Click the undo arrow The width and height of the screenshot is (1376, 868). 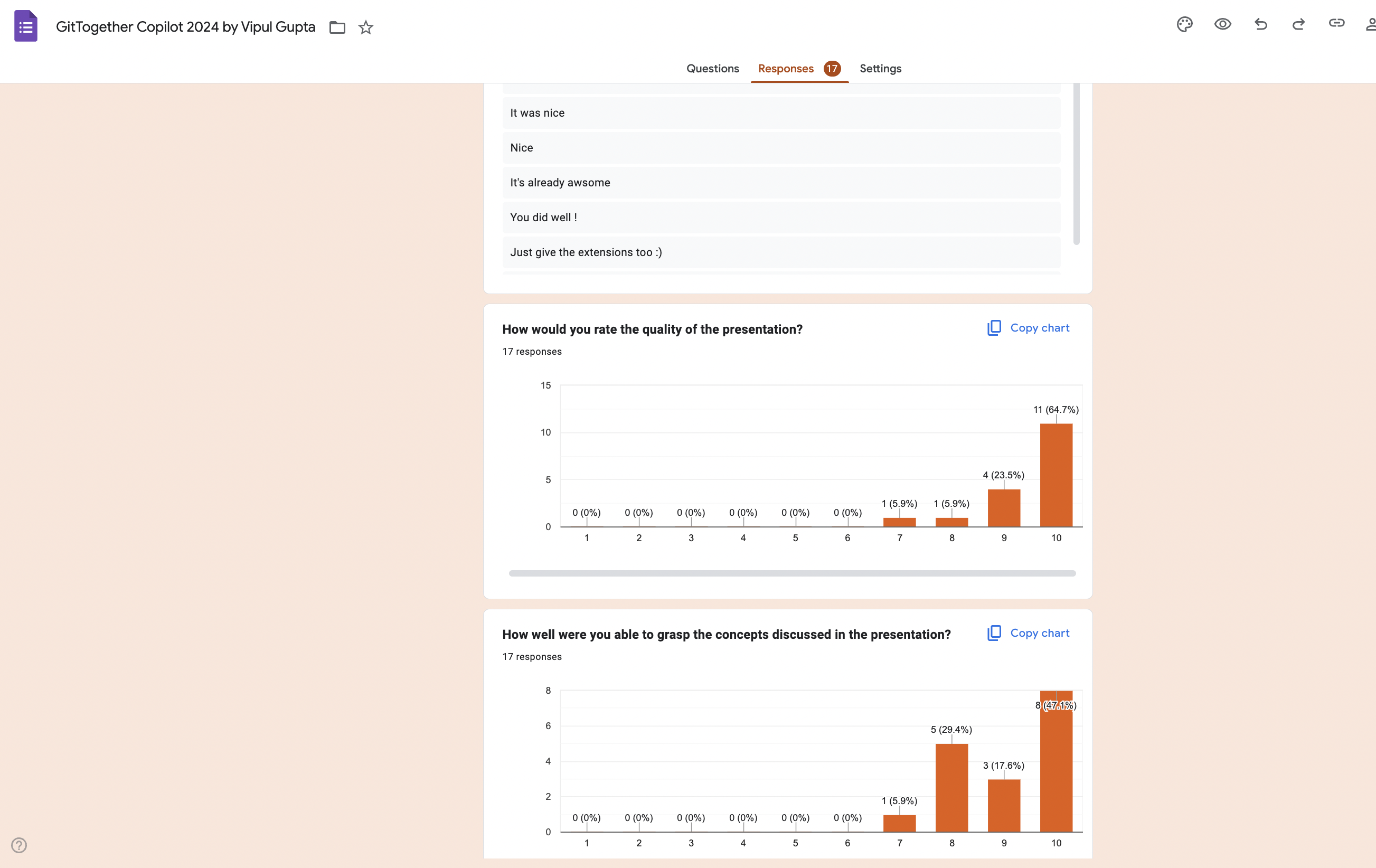point(1260,24)
